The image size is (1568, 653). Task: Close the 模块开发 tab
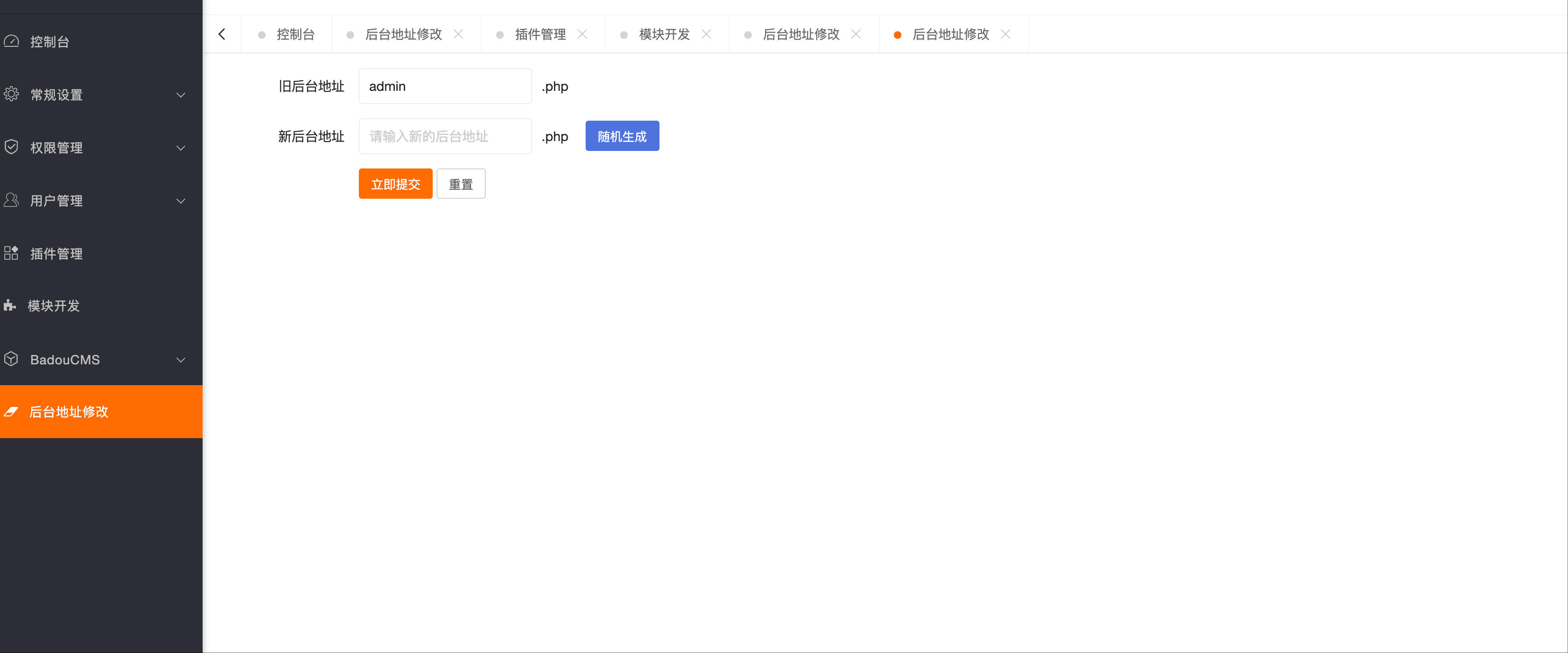707,34
